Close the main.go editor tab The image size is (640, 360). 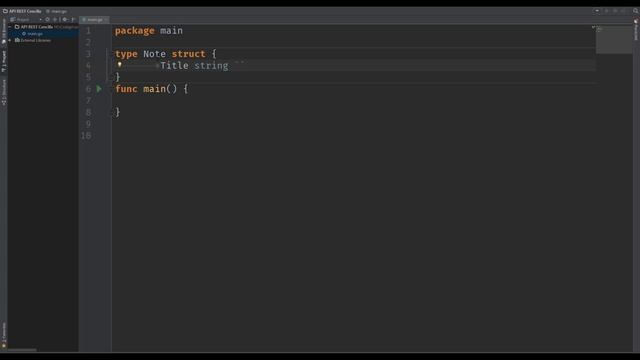[107, 20]
